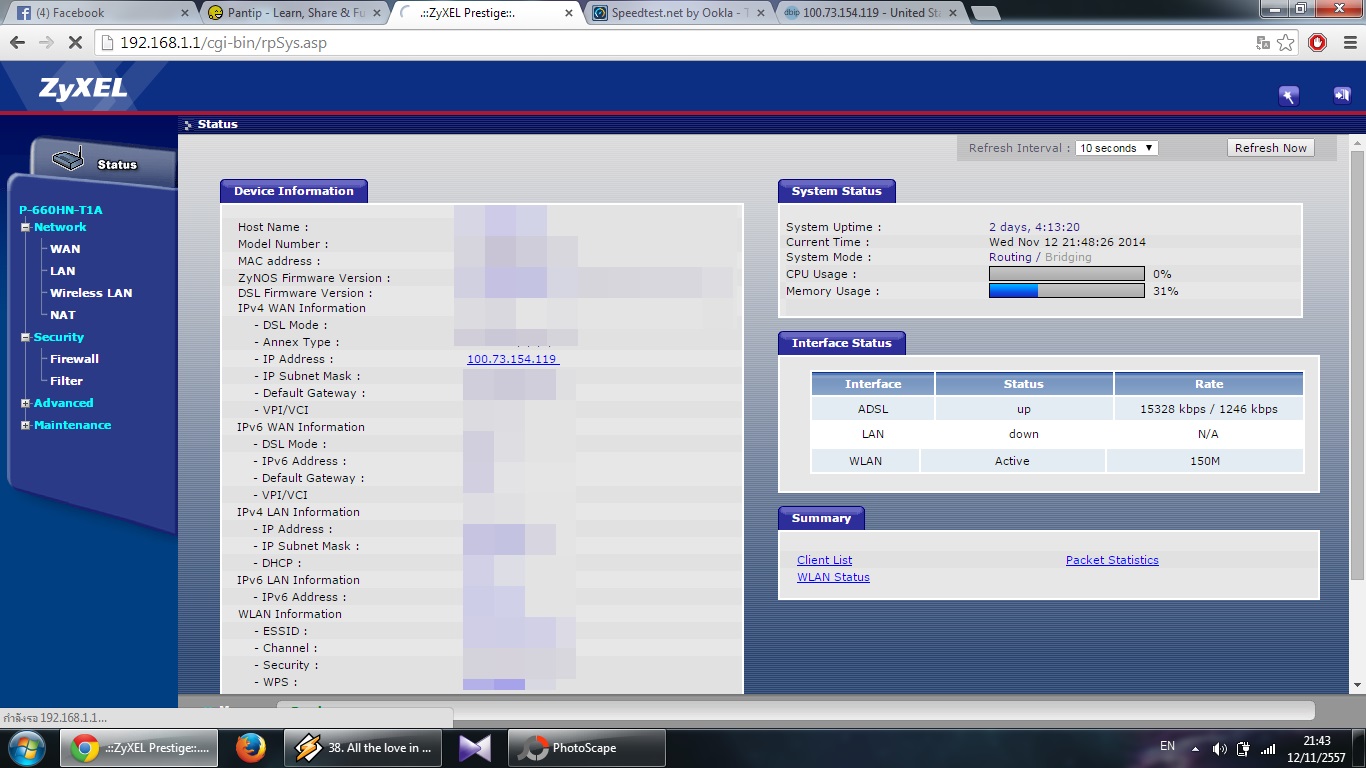
Task: Click the wireless signal bars tray icon
Action: 1268,748
